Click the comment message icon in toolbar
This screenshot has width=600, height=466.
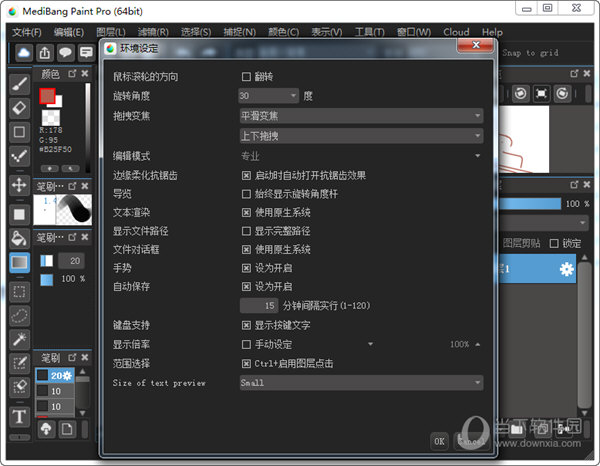pos(86,52)
